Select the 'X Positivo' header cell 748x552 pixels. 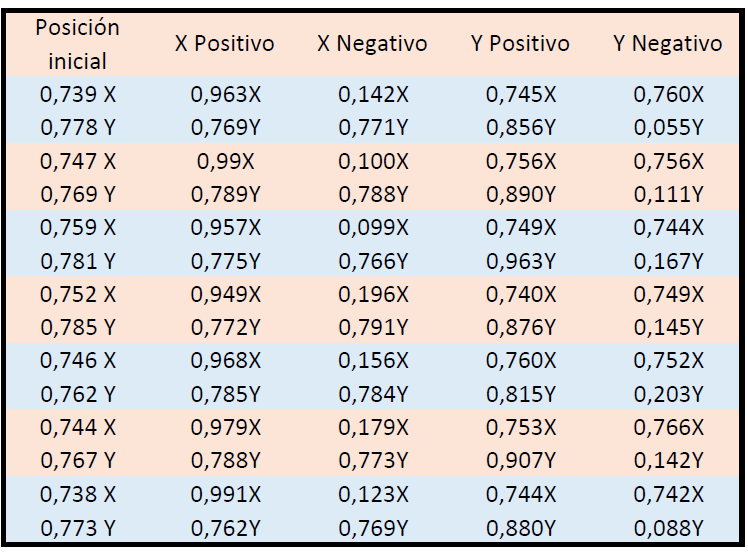[224, 44]
